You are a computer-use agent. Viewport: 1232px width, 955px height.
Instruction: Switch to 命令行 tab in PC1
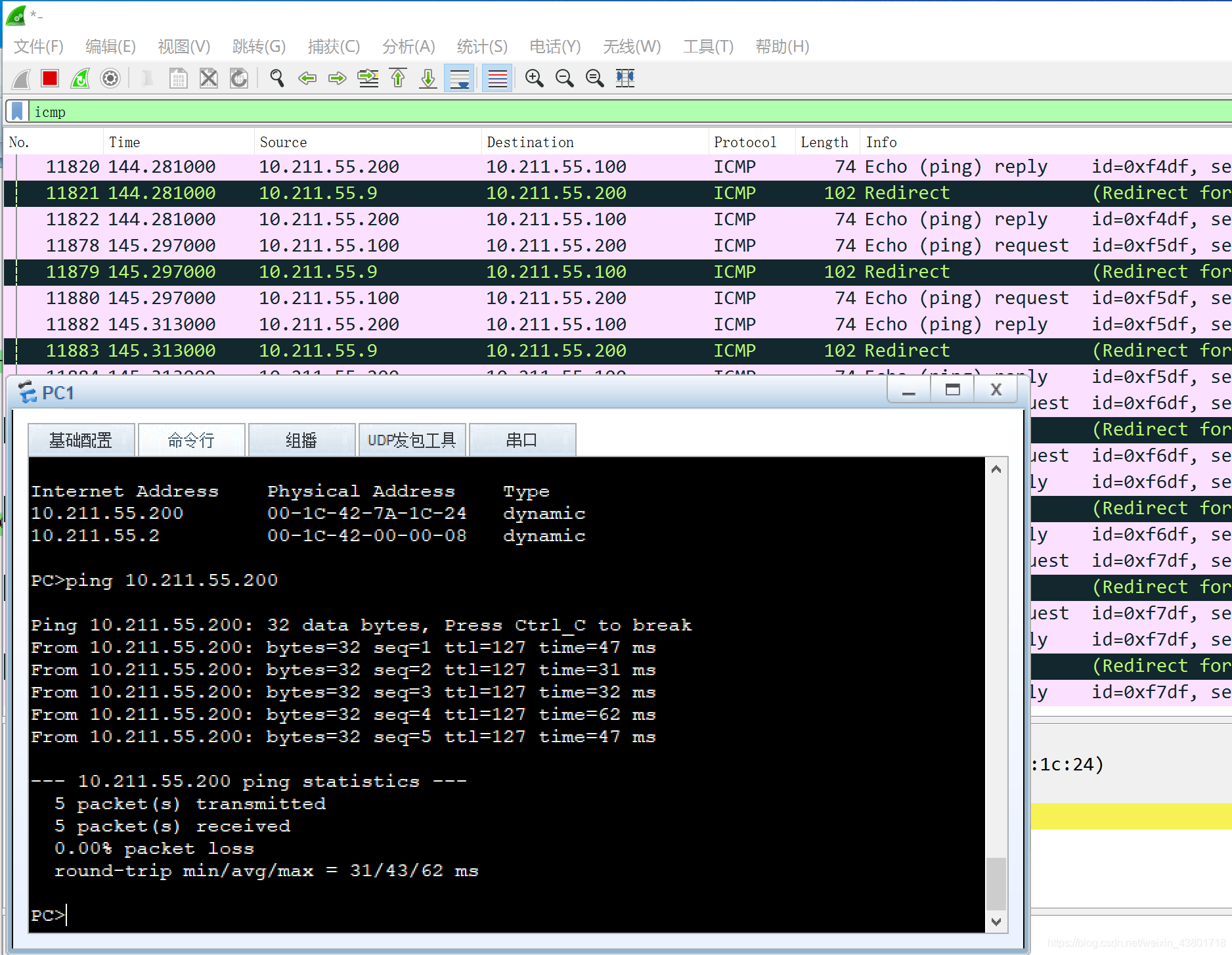pos(191,440)
